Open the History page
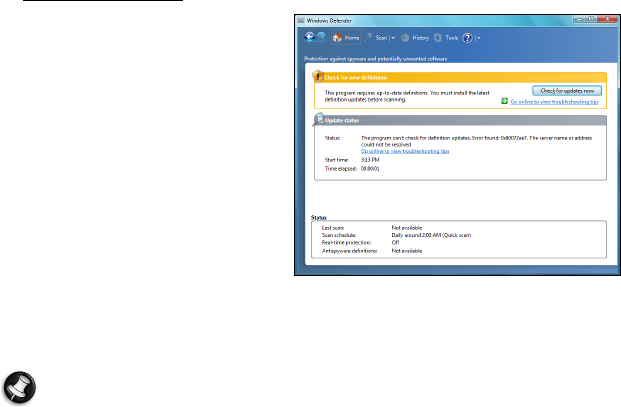This screenshot has height=407, width=621. point(415,38)
